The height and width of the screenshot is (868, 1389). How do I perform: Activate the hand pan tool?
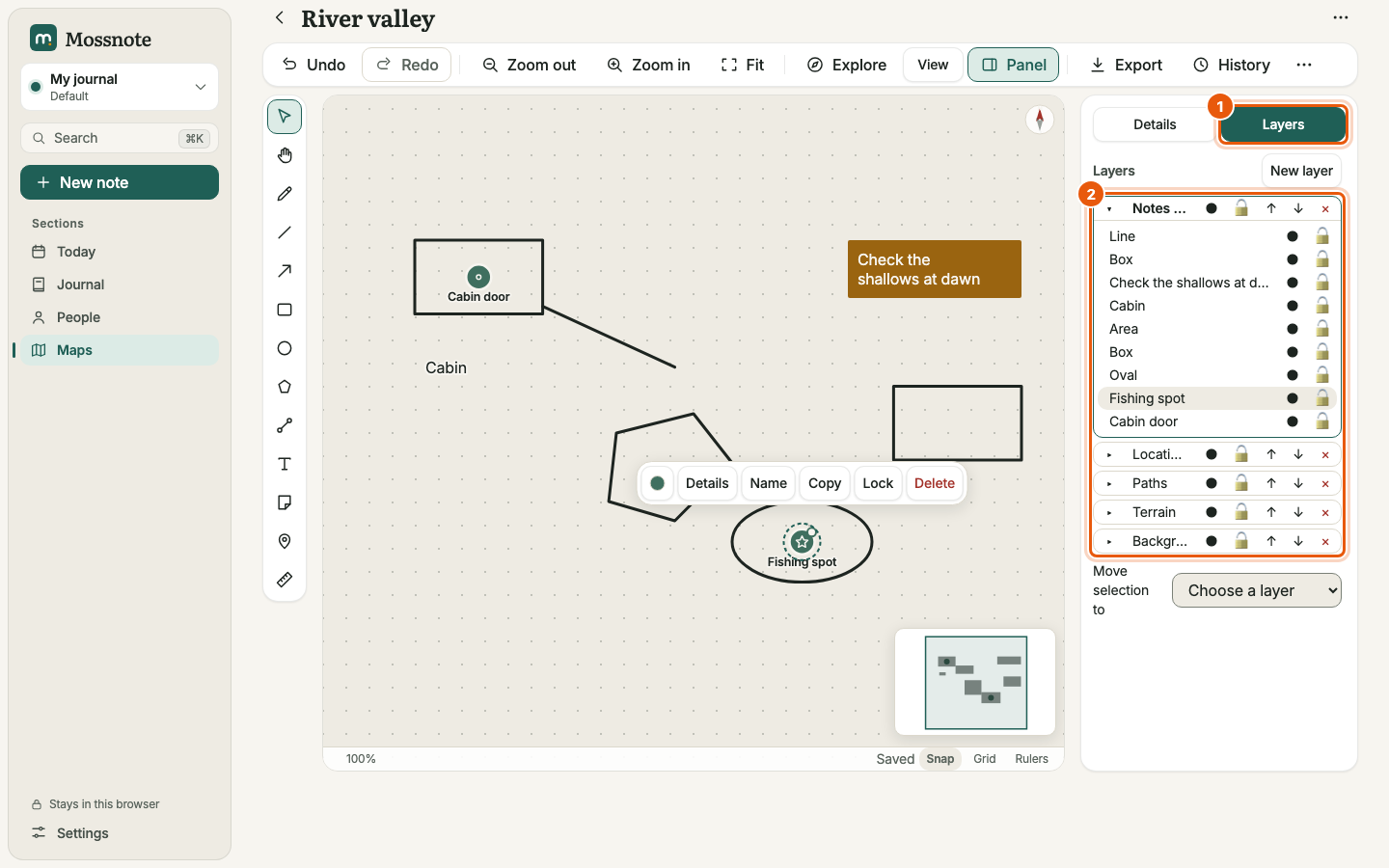coord(285,155)
